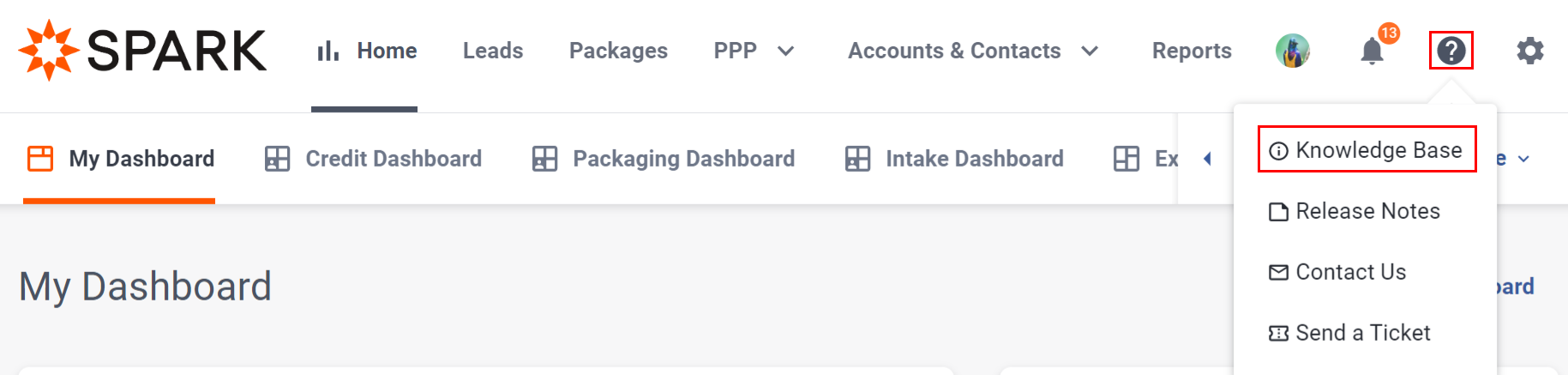Open the Reports menu item
Viewport: 1568px width, 375px height.
[x=1192, y=51]
